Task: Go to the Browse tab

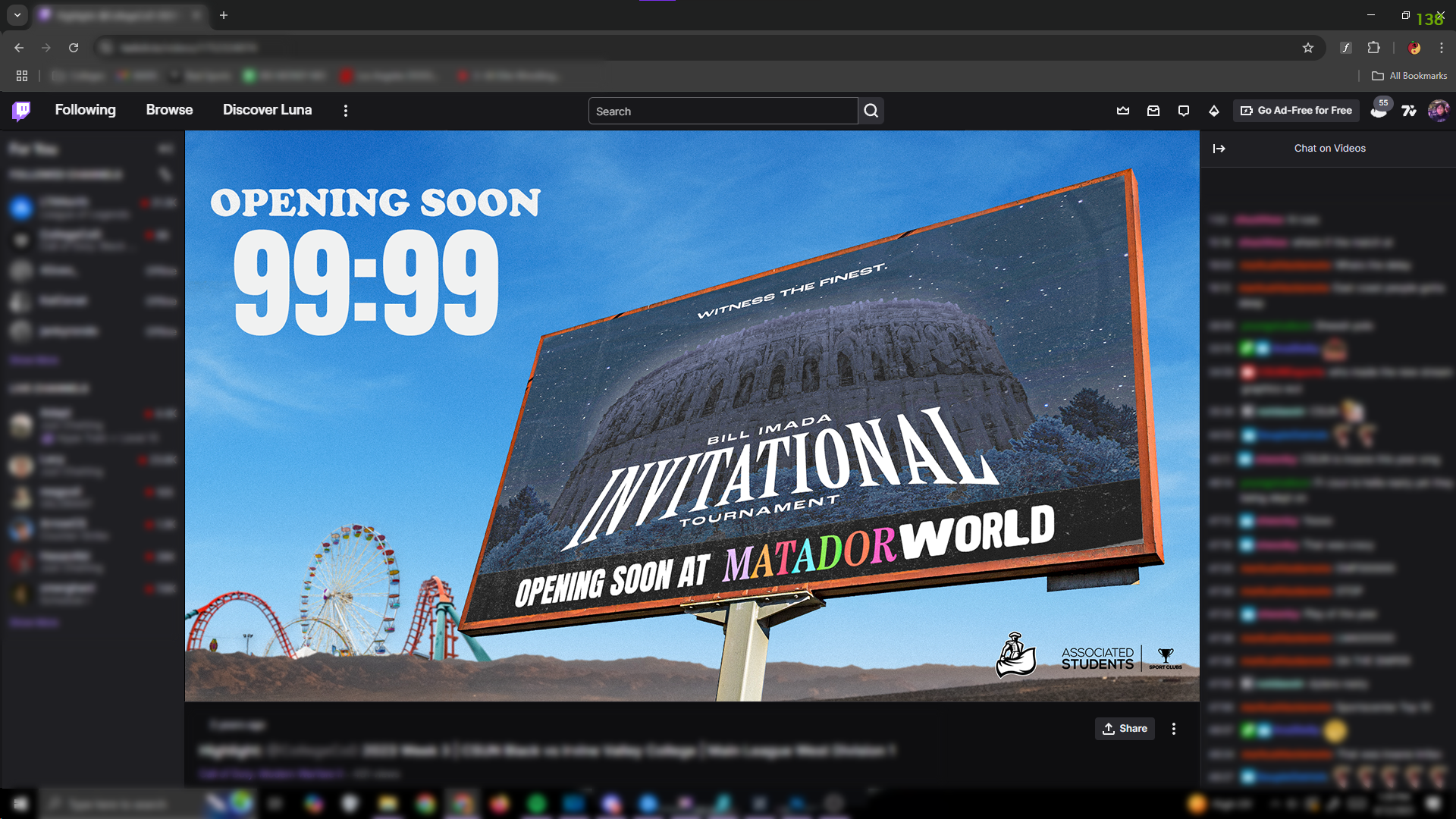Action: pos(169,110)
